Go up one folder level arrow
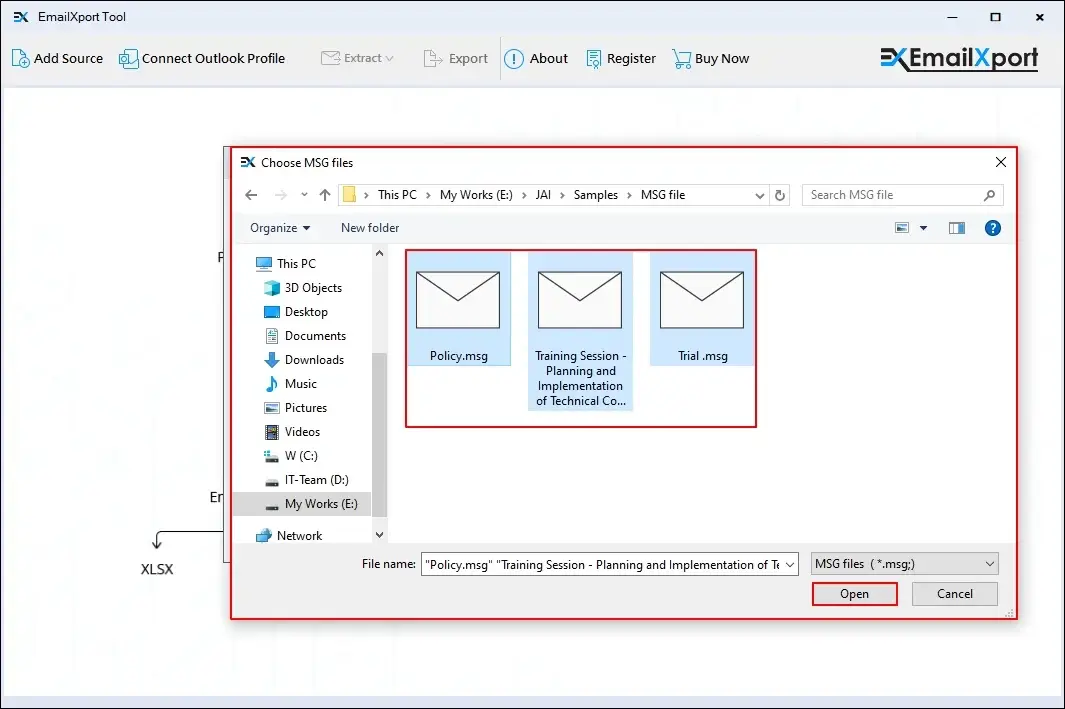The height and width of the screenshot is (709, 1065). [x=325, y=195]
